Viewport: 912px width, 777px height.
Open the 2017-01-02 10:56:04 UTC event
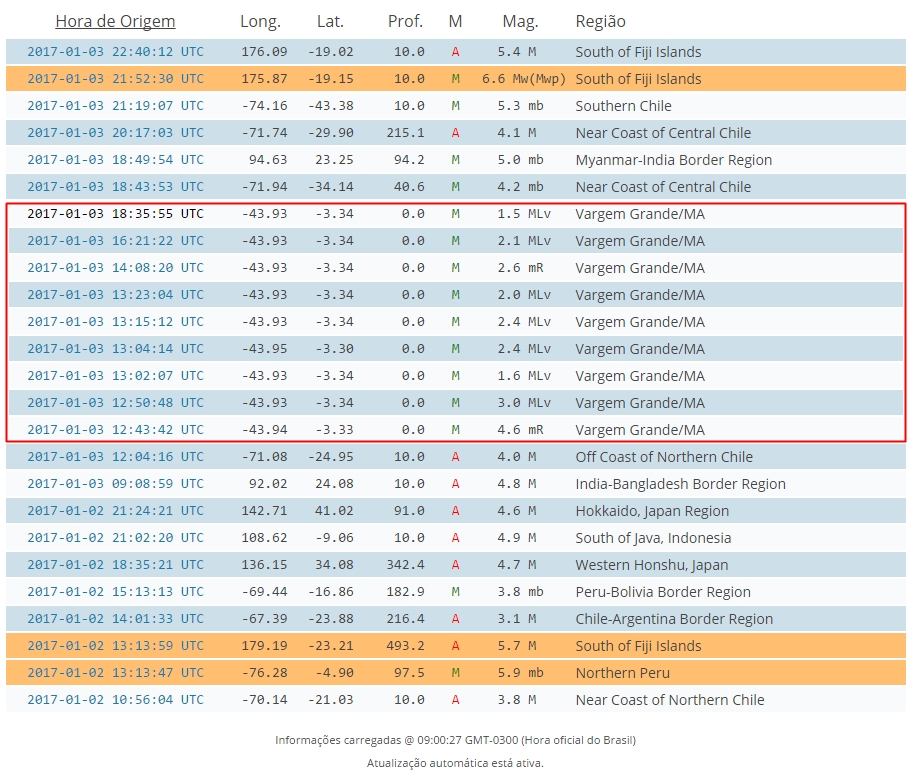tap(115, 700)
